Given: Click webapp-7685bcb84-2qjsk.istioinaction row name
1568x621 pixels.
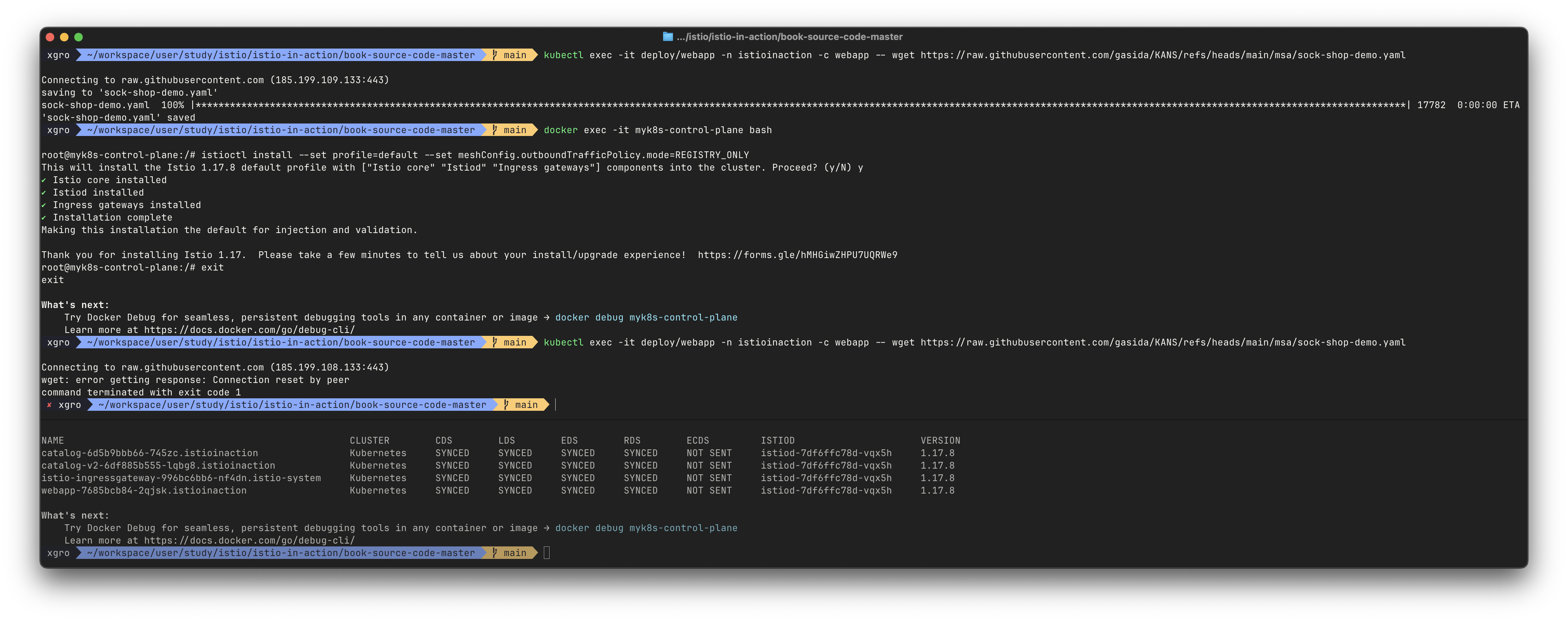Looking at the screenshot, I should [x=144, y=491].
